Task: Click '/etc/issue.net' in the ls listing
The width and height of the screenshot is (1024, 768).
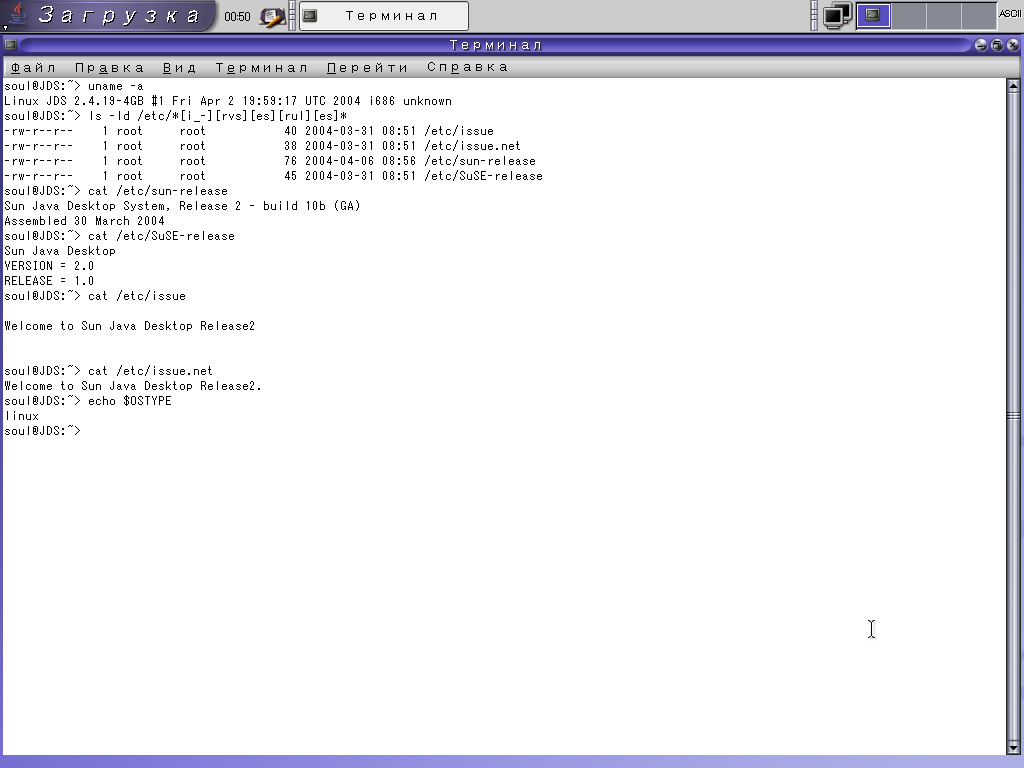Action: pyautogui.click(x=473, y=146)
